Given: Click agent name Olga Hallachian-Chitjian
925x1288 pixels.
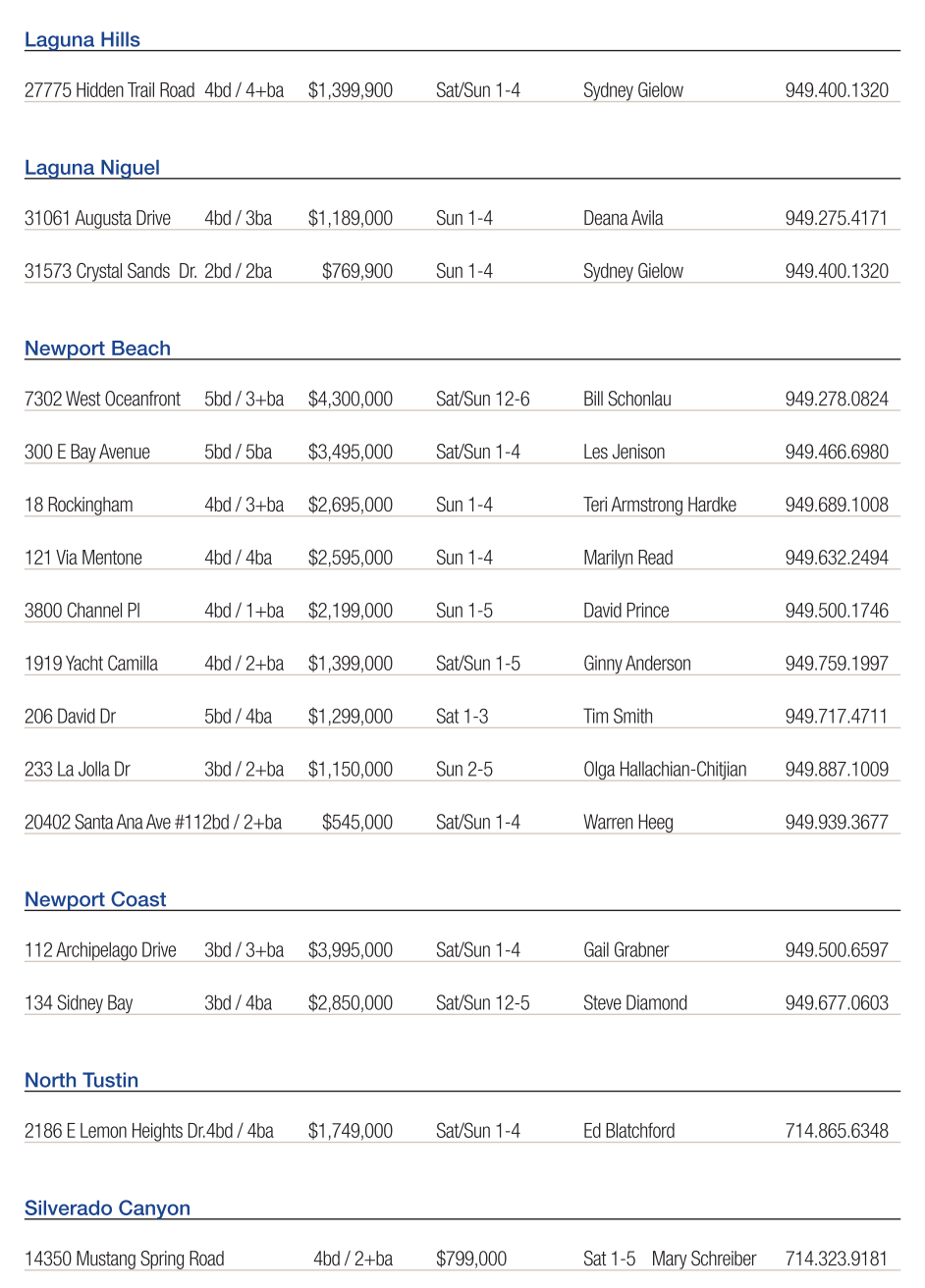Looking at the screenshot, I should [x=665, y=770].
